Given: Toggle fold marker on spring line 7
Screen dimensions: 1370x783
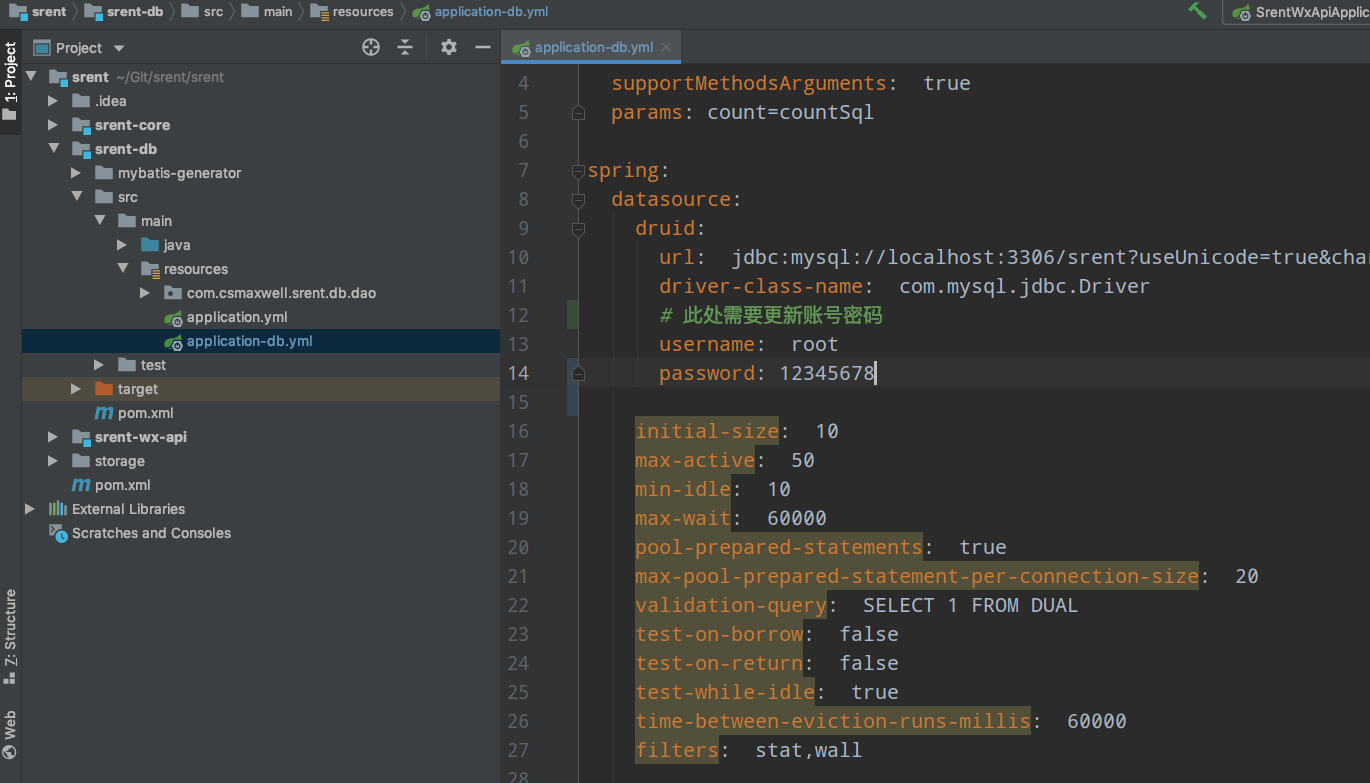Looking at the screenshot, I should coord(578,171).
